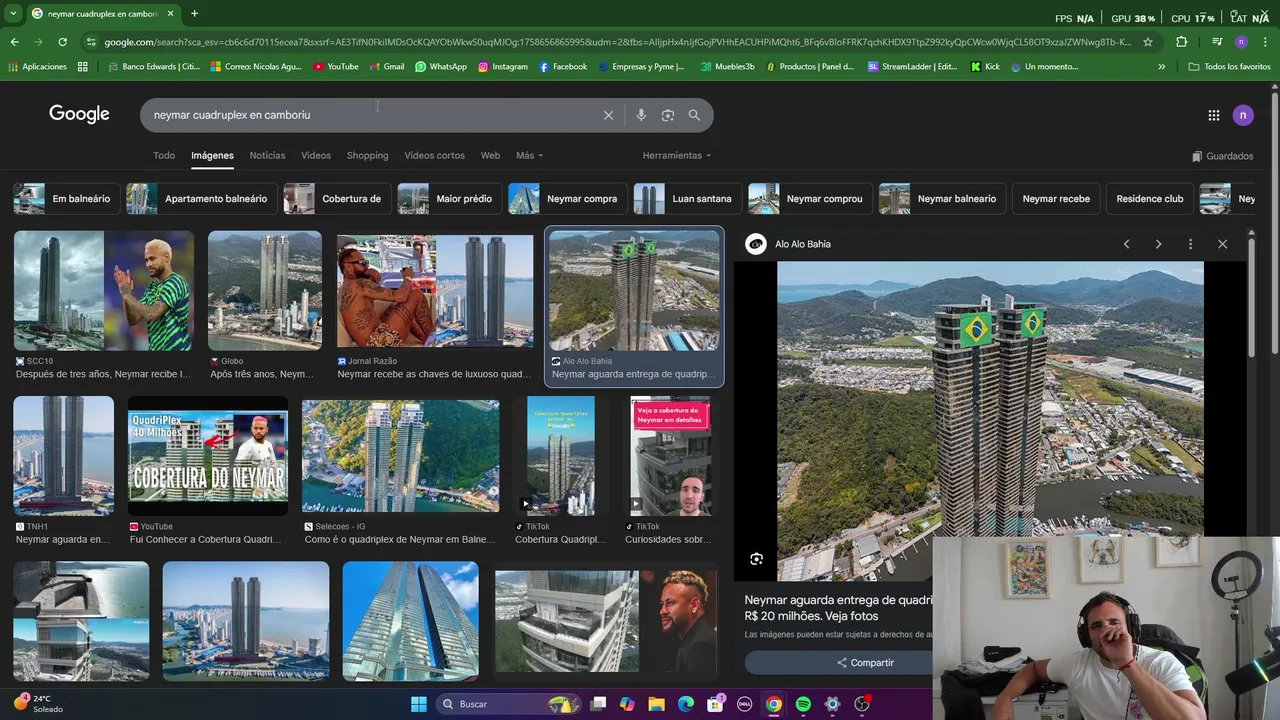Start a voice search with the microphone

[x=641, y=115]
